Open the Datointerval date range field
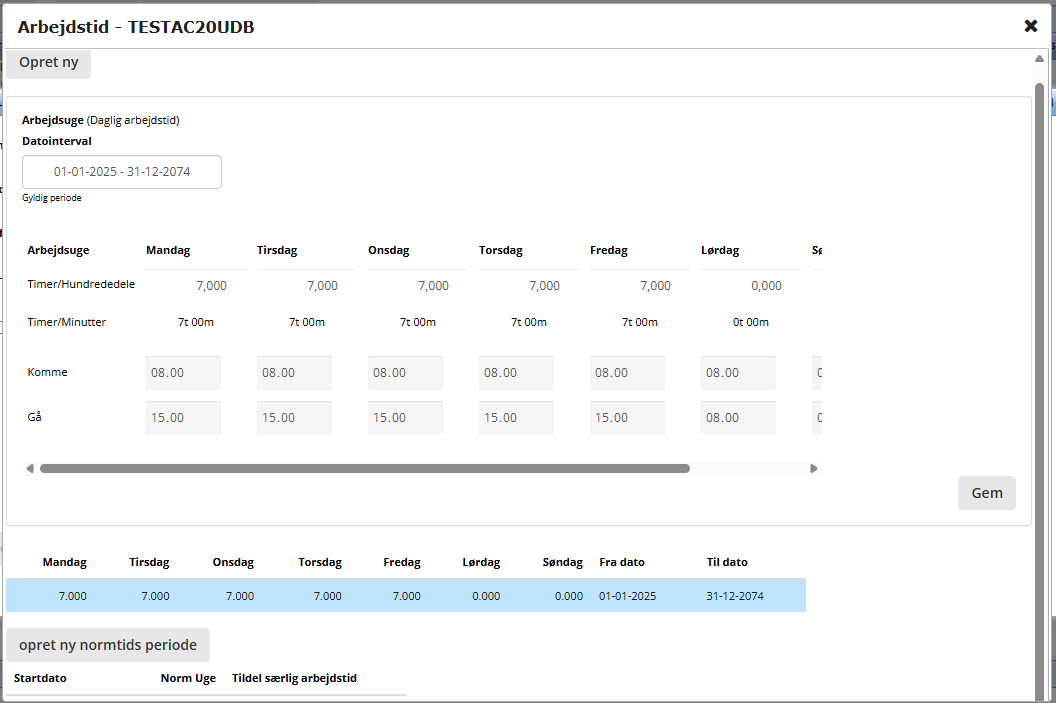The width and height of the screenshot is (1056, 703). (x=122, y=172)
